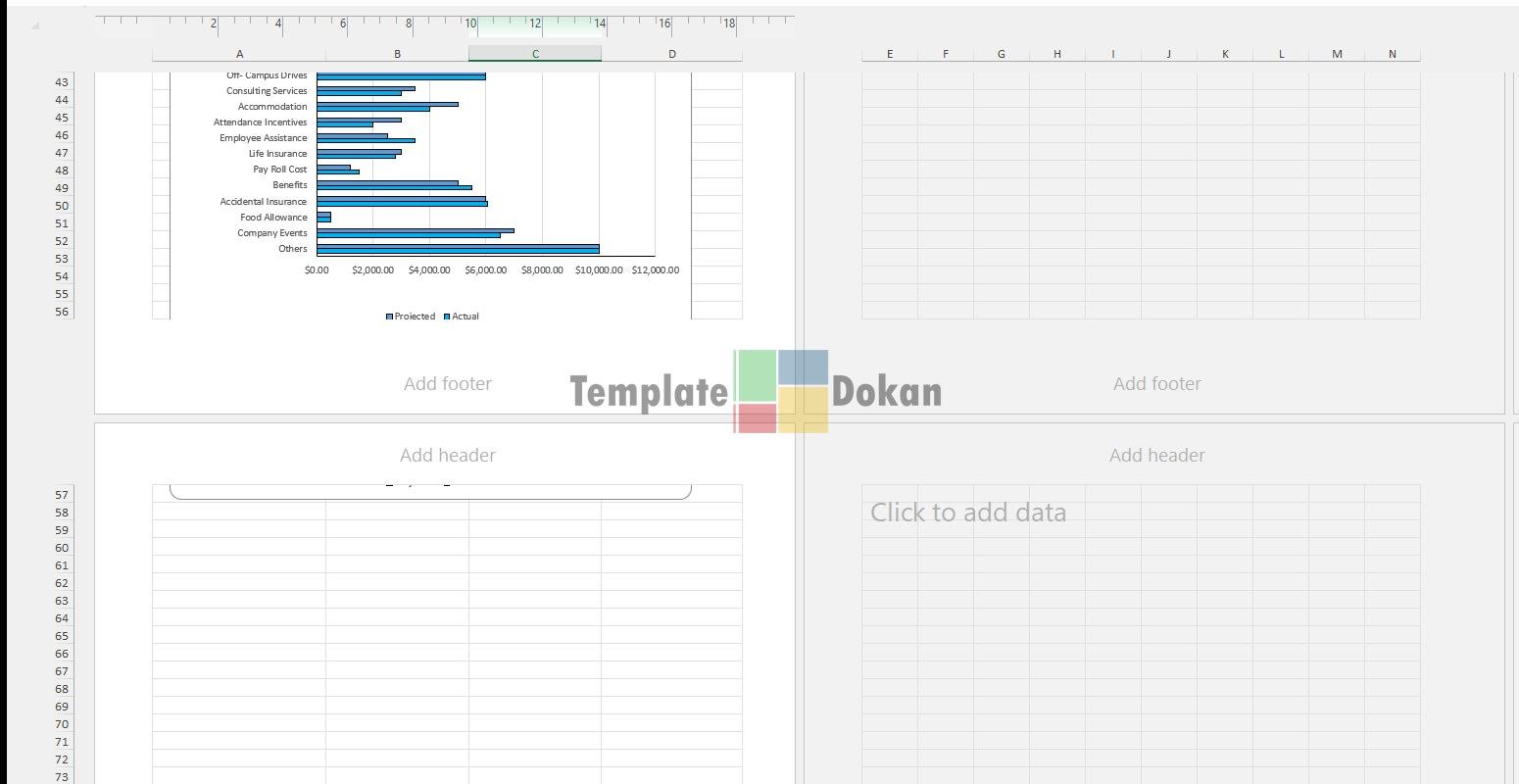Click the Select All corner triangle

[x=35, y=25]
